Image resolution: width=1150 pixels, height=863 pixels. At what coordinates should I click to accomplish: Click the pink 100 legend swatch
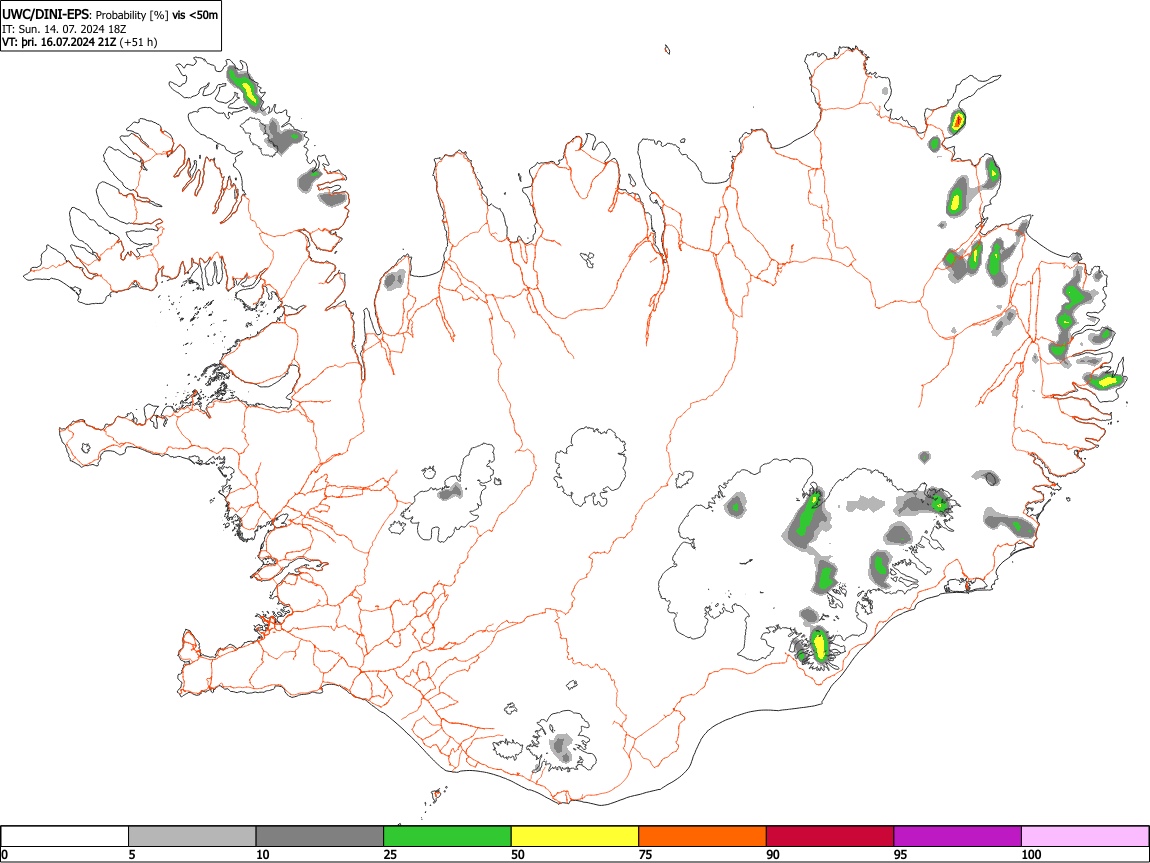[1085, 836]
